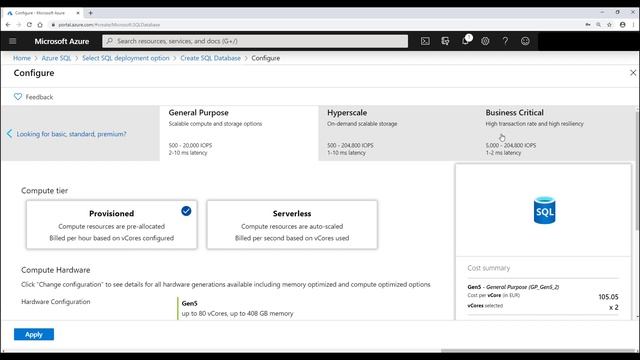
Task: Click the Microsoft Azure logo text
Action: [62, 41]
